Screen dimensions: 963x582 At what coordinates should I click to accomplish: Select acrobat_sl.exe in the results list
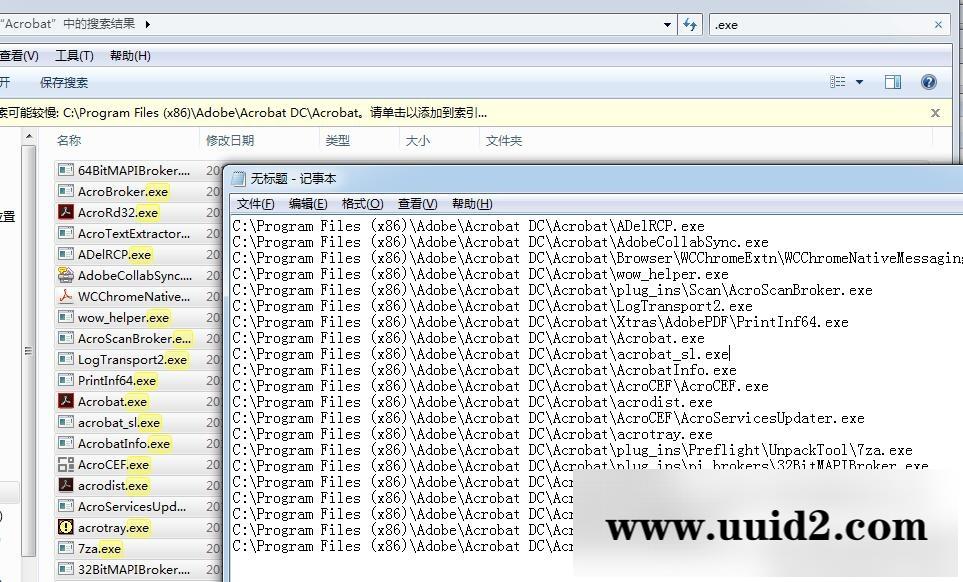point(118,422)
